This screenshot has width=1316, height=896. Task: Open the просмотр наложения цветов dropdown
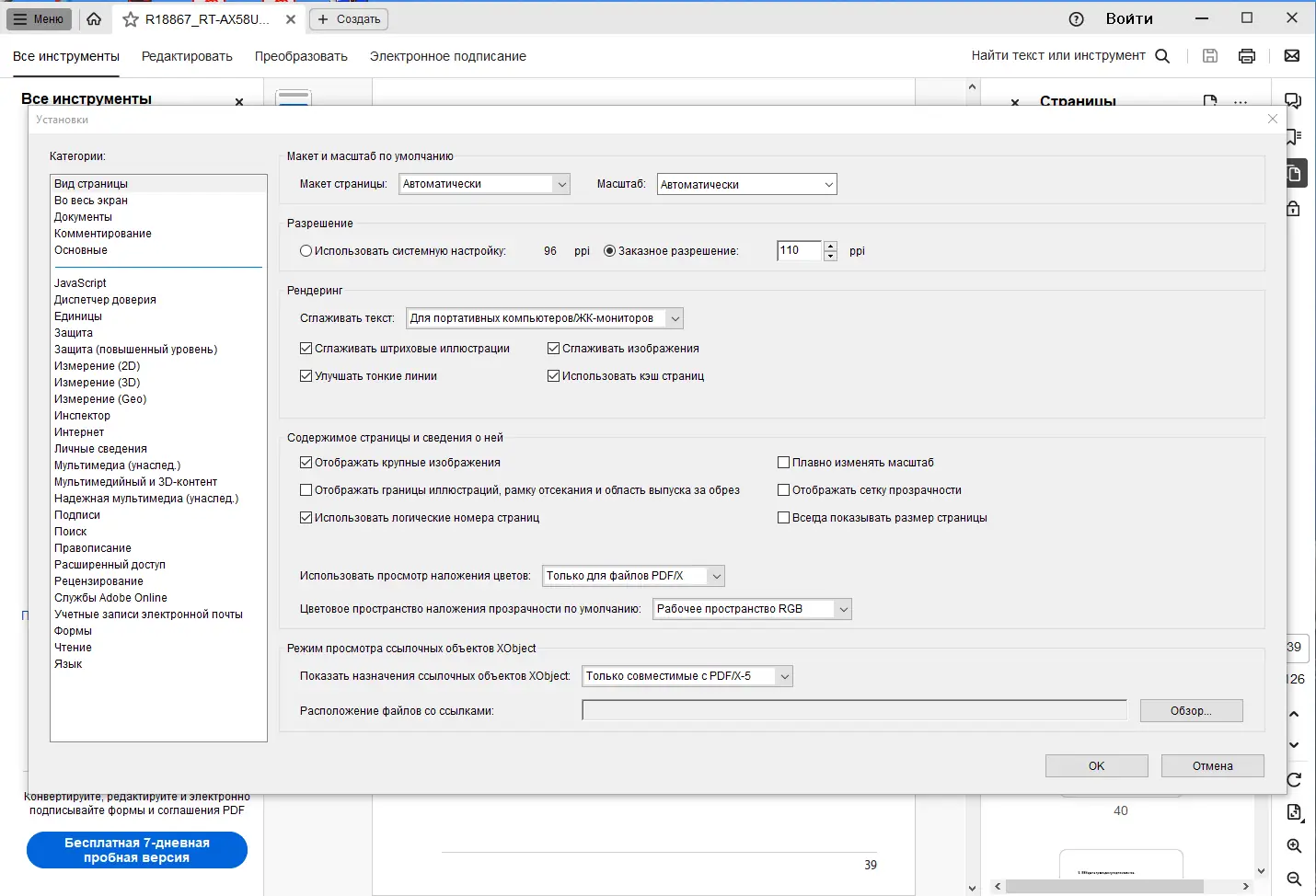point(633,576)
